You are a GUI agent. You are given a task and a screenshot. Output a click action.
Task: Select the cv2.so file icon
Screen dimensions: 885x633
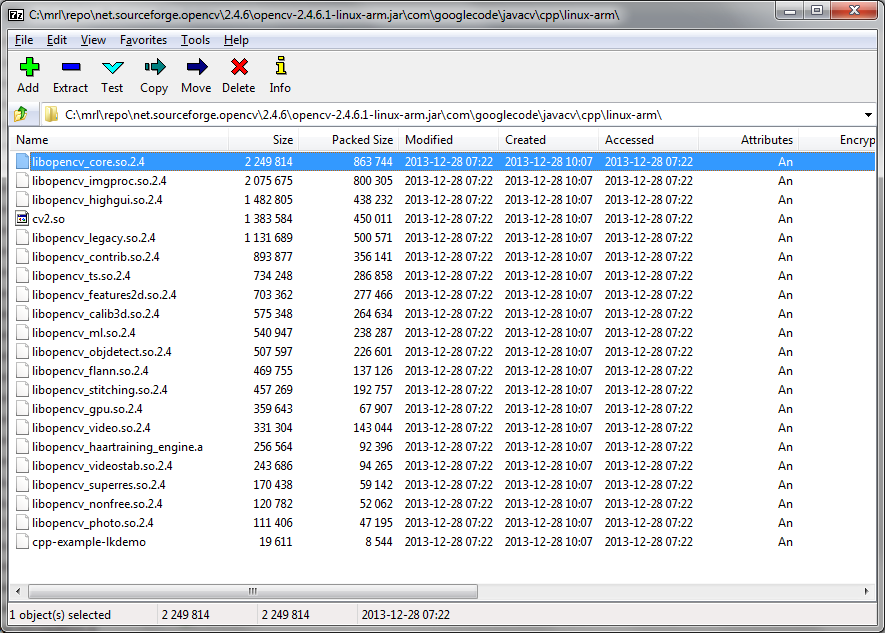click(23, 219)
